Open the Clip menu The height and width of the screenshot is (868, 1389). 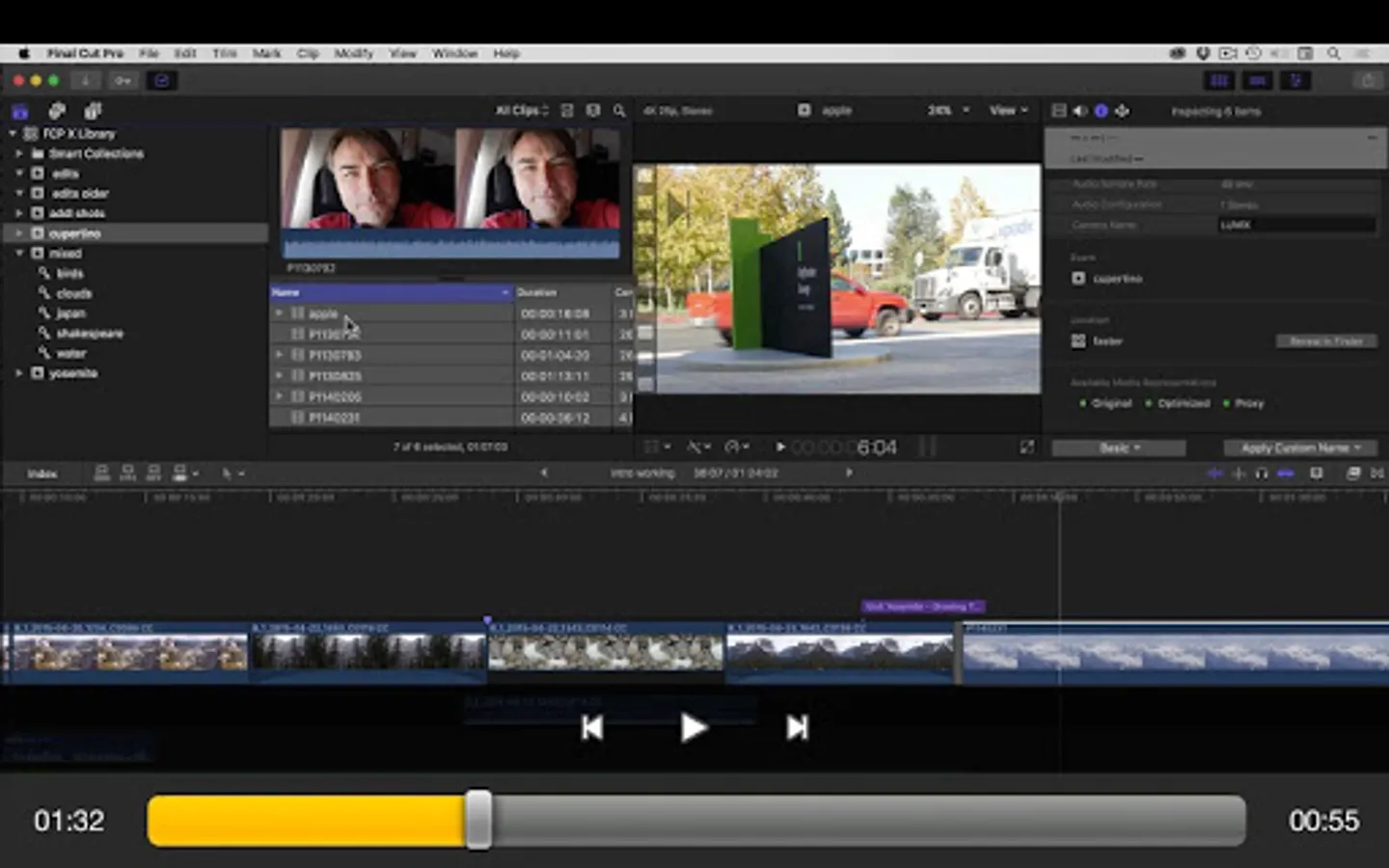[x=308, y=54]
